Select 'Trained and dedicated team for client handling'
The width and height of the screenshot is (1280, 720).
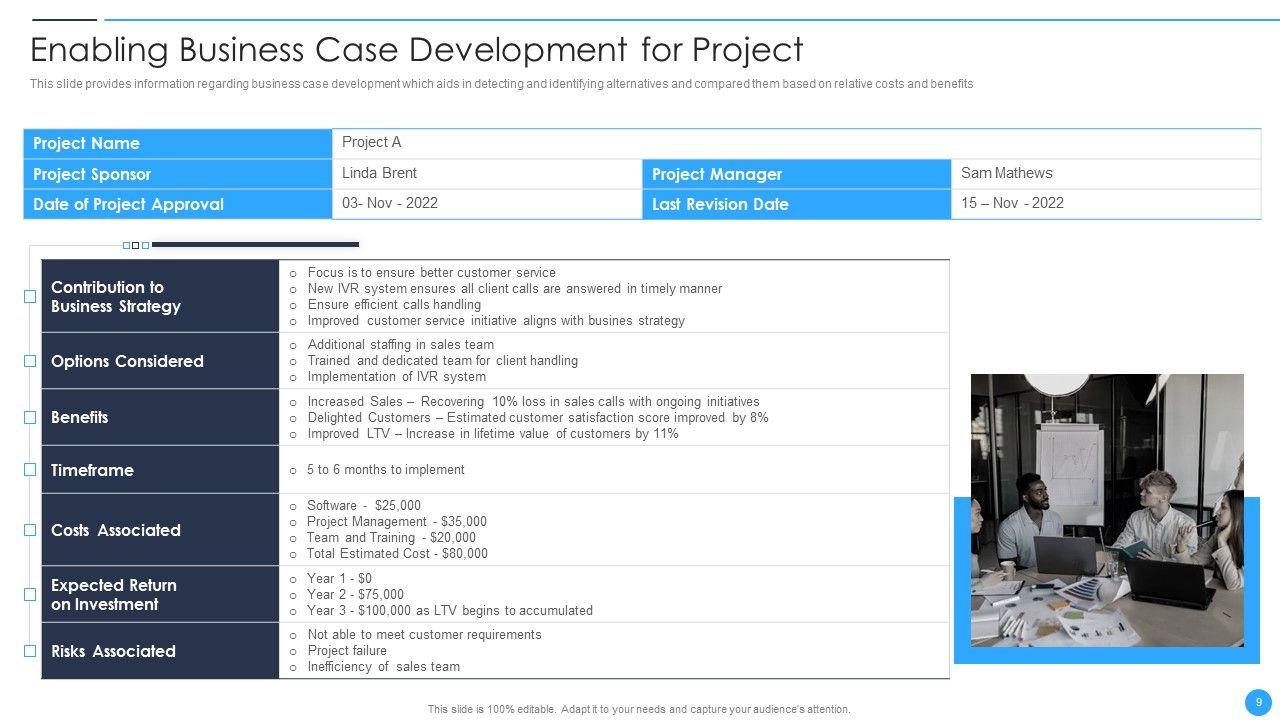pos(442,361)
